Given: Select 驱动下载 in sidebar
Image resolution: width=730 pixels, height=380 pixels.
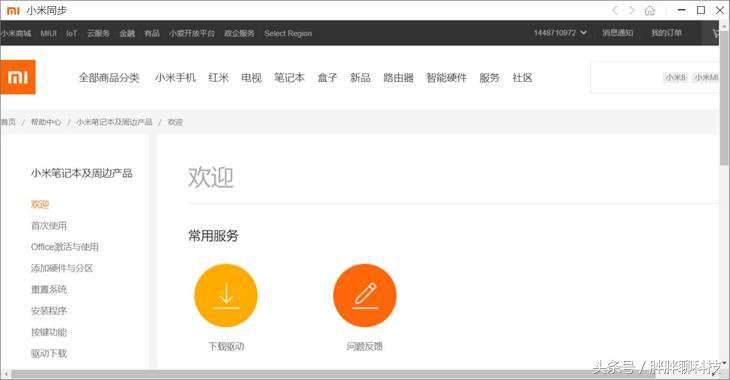Looking at the screenshot, I should pyautogui.click(x=49, y=354).
